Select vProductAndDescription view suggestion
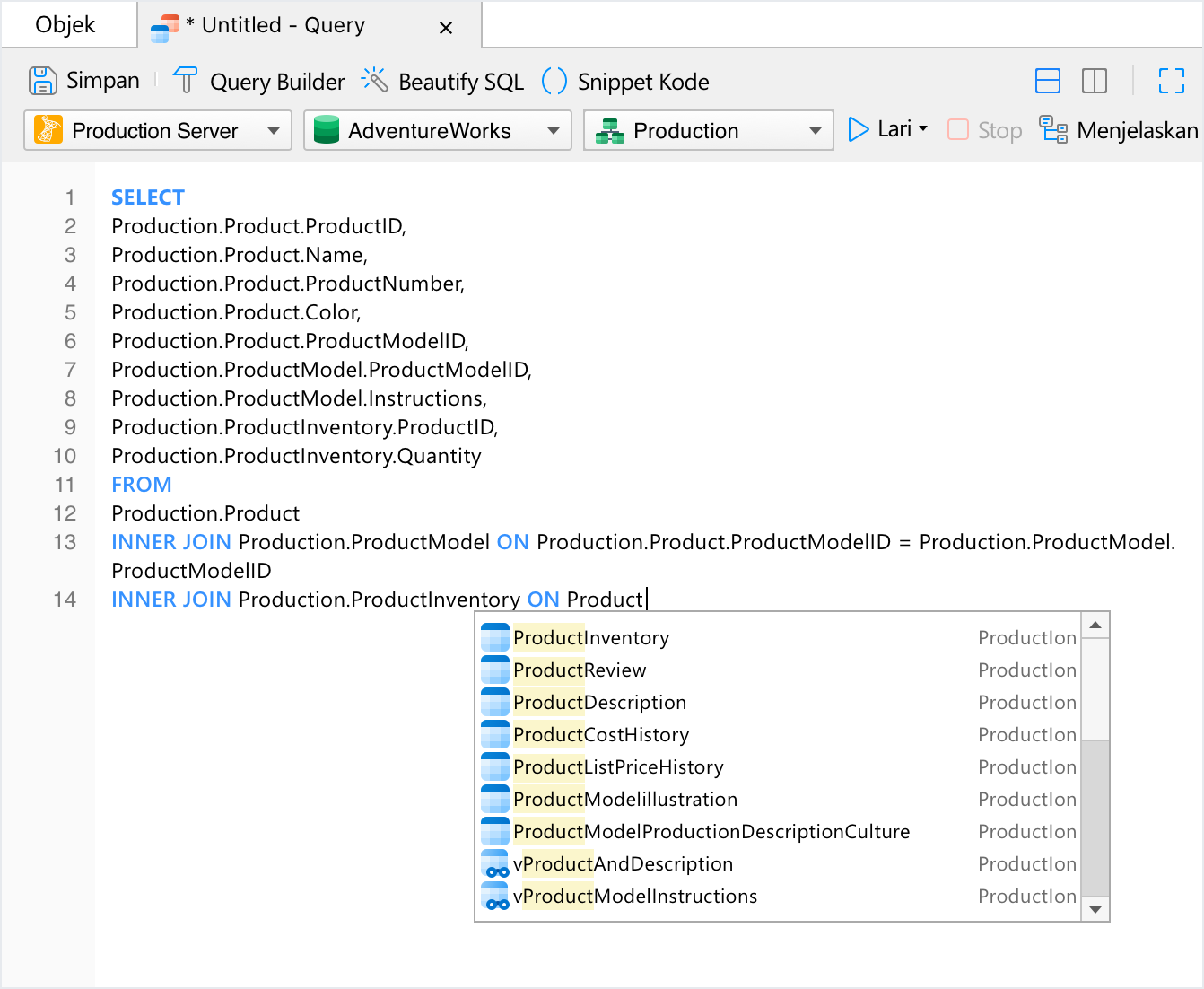Viewport: 1204px width, 989px height. (x=623, y=864)
